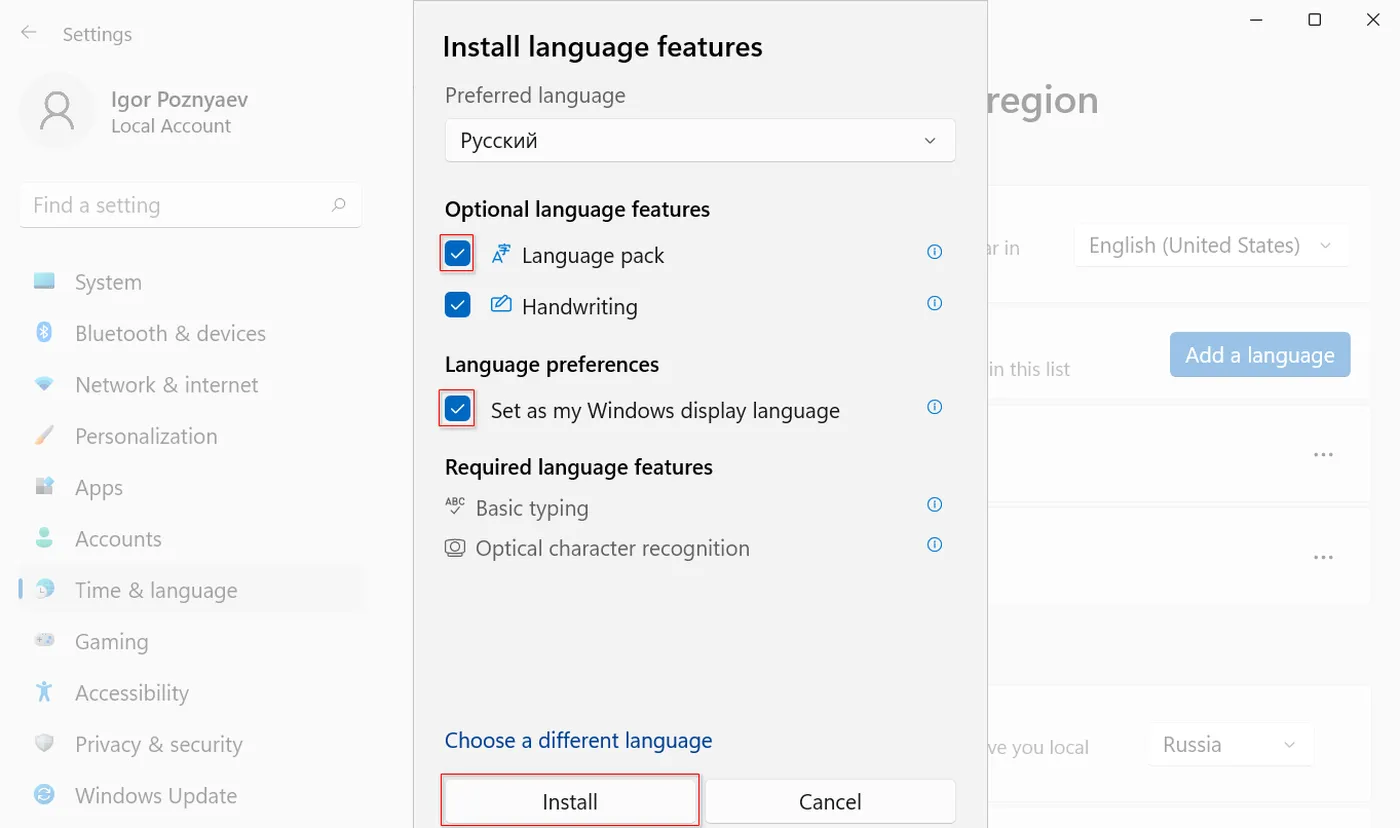
Task: Open Bluetooth & devices in sidebar
Action: 170,334
